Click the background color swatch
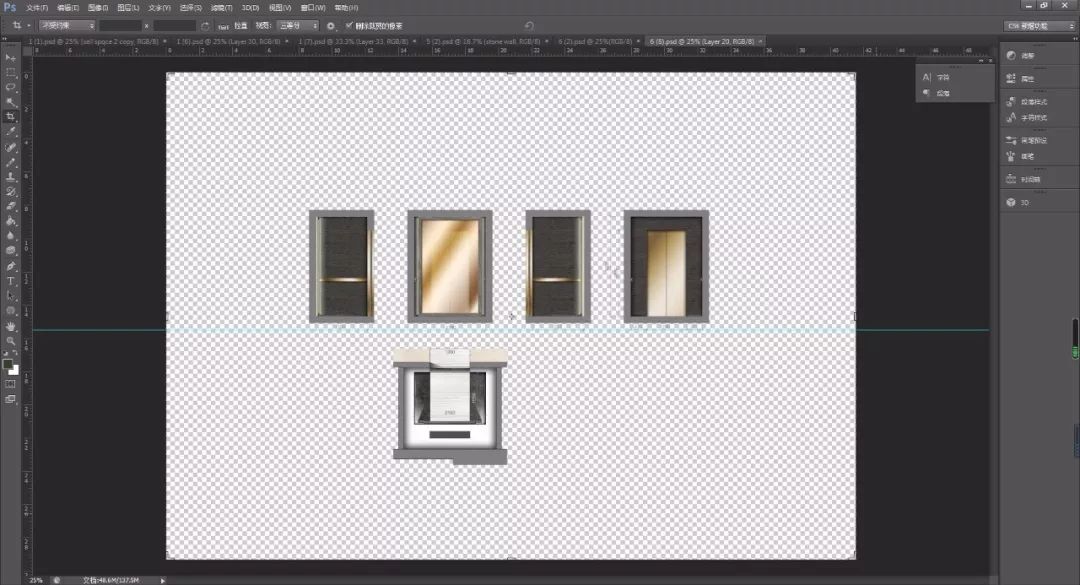1080x585 pixels. click(x=14, y=370)
